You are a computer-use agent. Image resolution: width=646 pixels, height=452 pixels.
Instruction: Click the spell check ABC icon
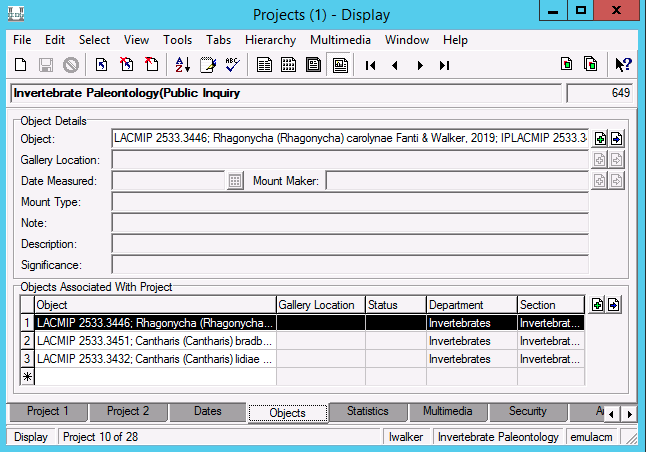tap(232, 65)
